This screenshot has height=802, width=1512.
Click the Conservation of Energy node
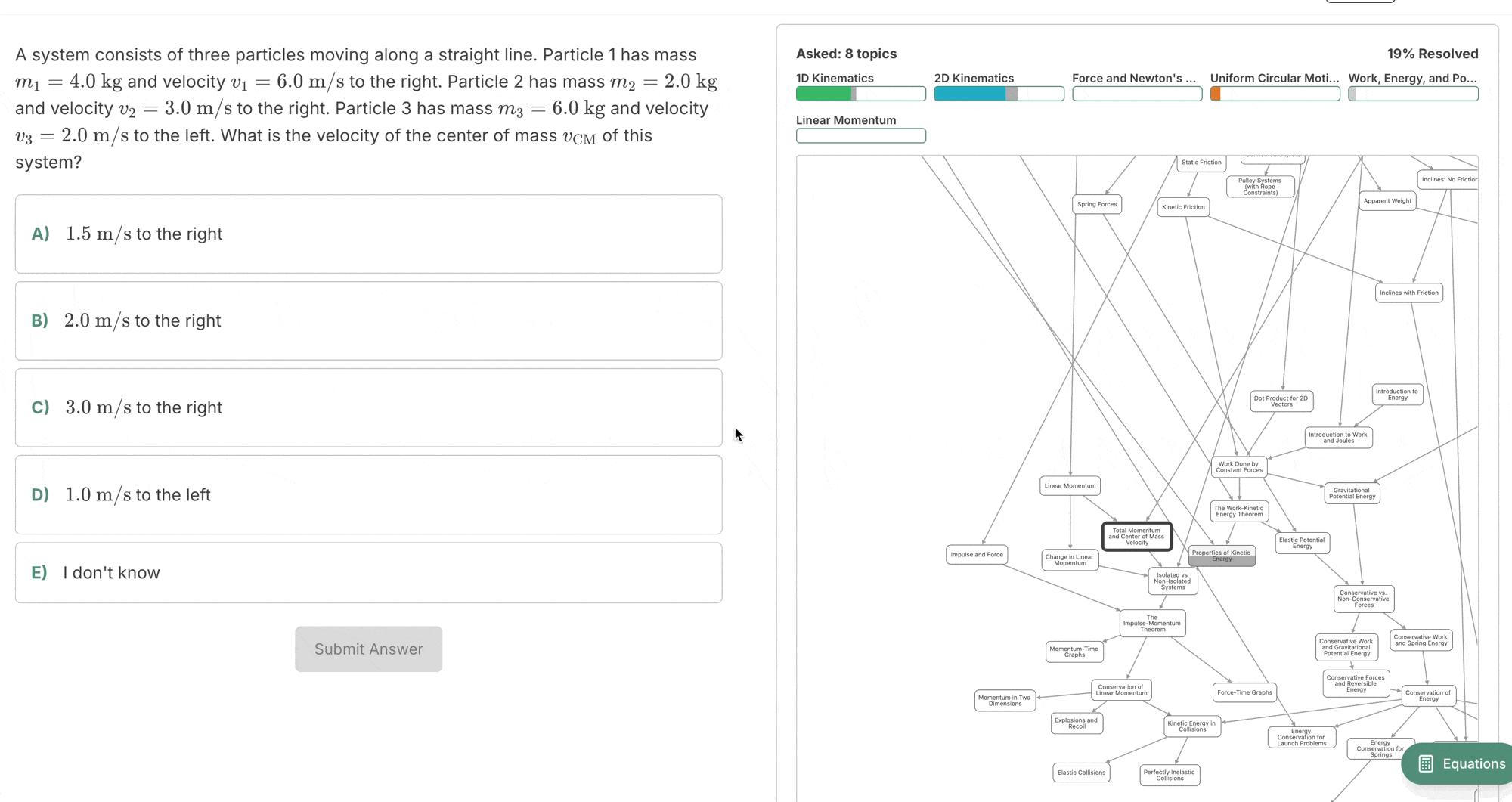1428,695
